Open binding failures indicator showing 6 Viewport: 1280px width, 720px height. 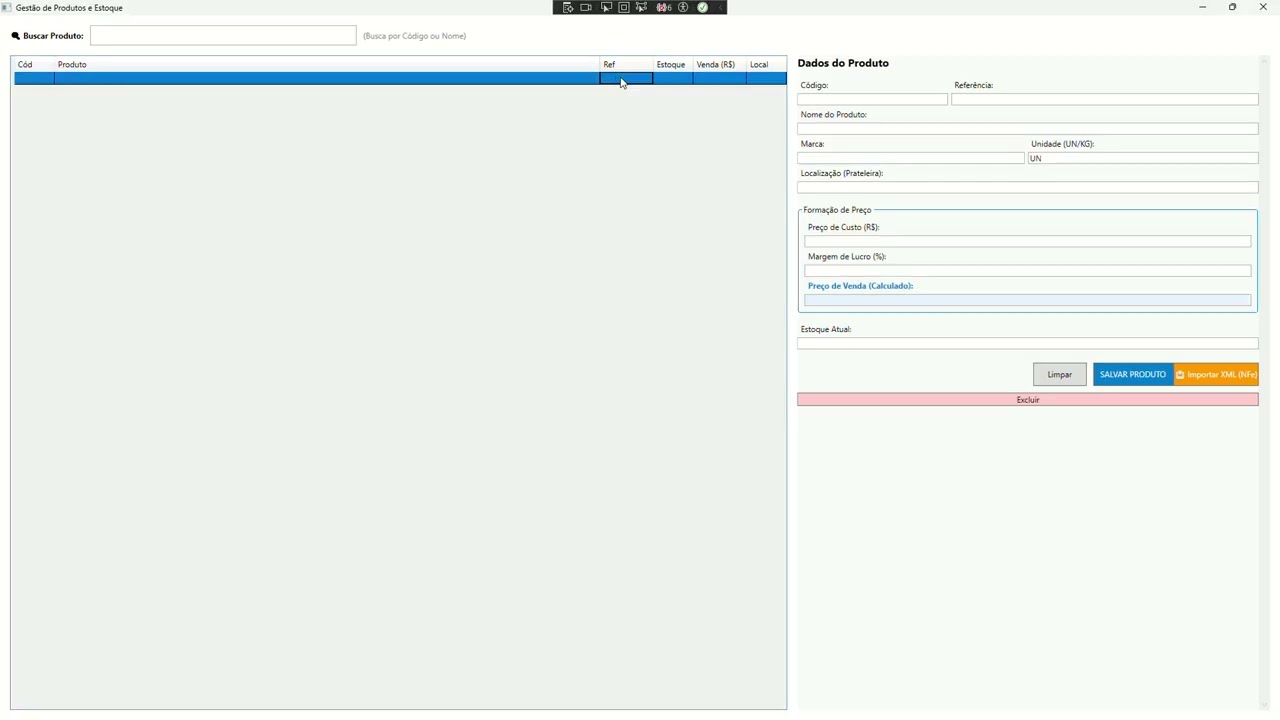pyautogui.click(x=664, y=7)
